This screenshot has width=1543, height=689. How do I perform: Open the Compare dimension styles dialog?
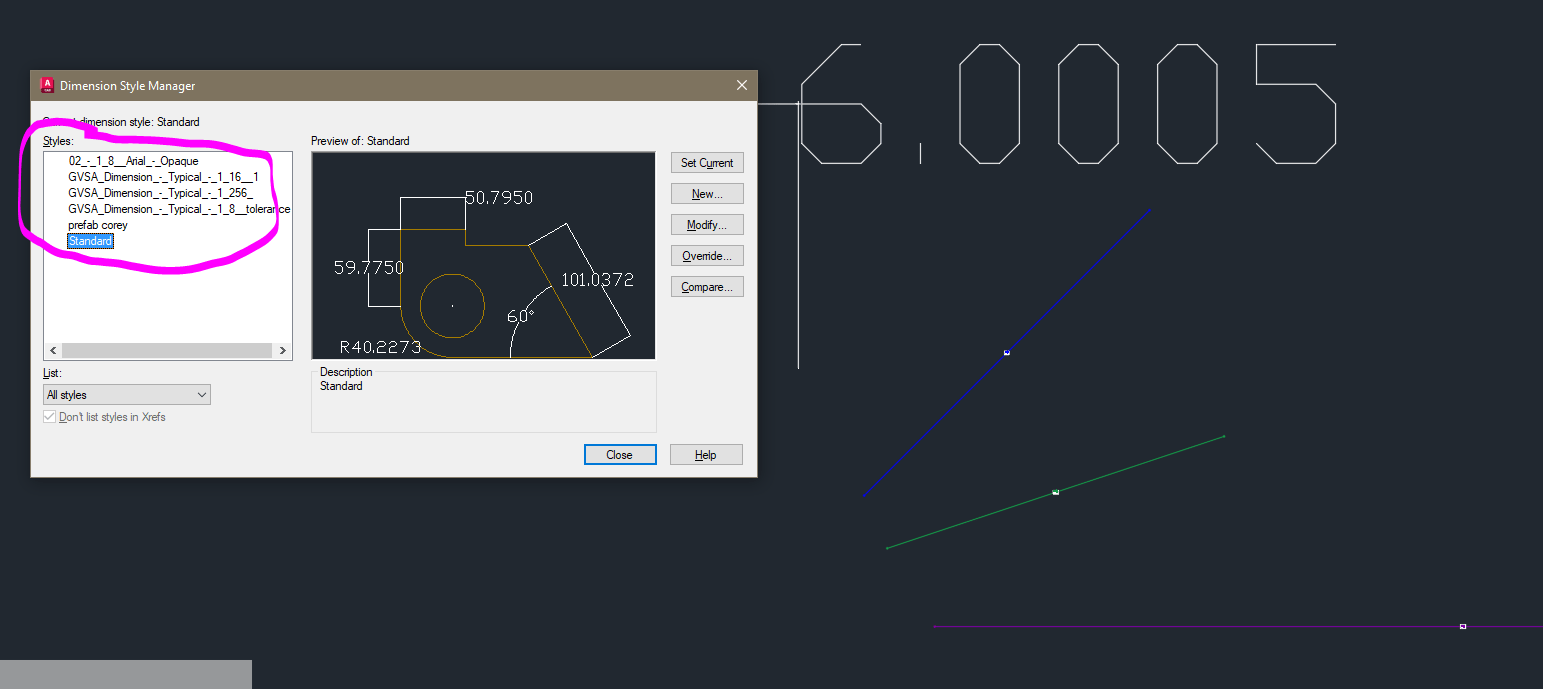[707, 286]
